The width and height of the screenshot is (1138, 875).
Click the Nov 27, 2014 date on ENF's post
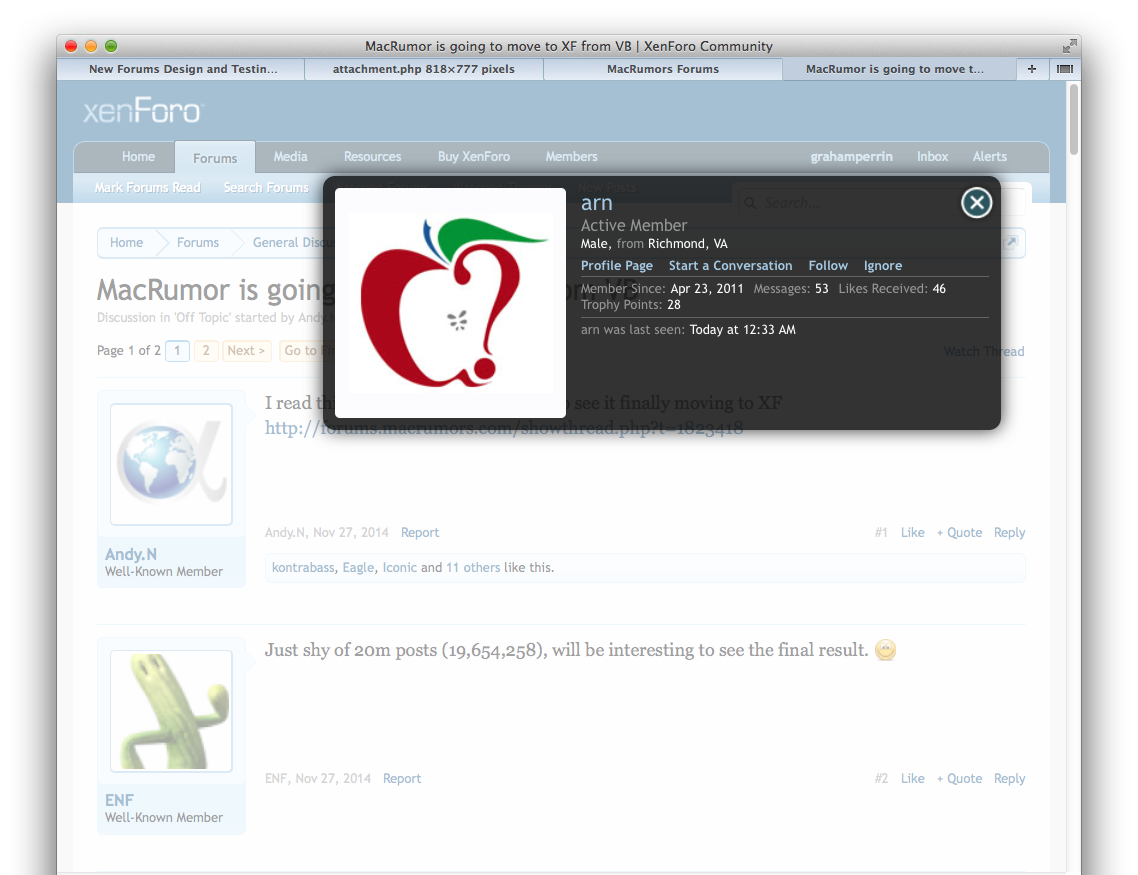click(x=333, y=779)
